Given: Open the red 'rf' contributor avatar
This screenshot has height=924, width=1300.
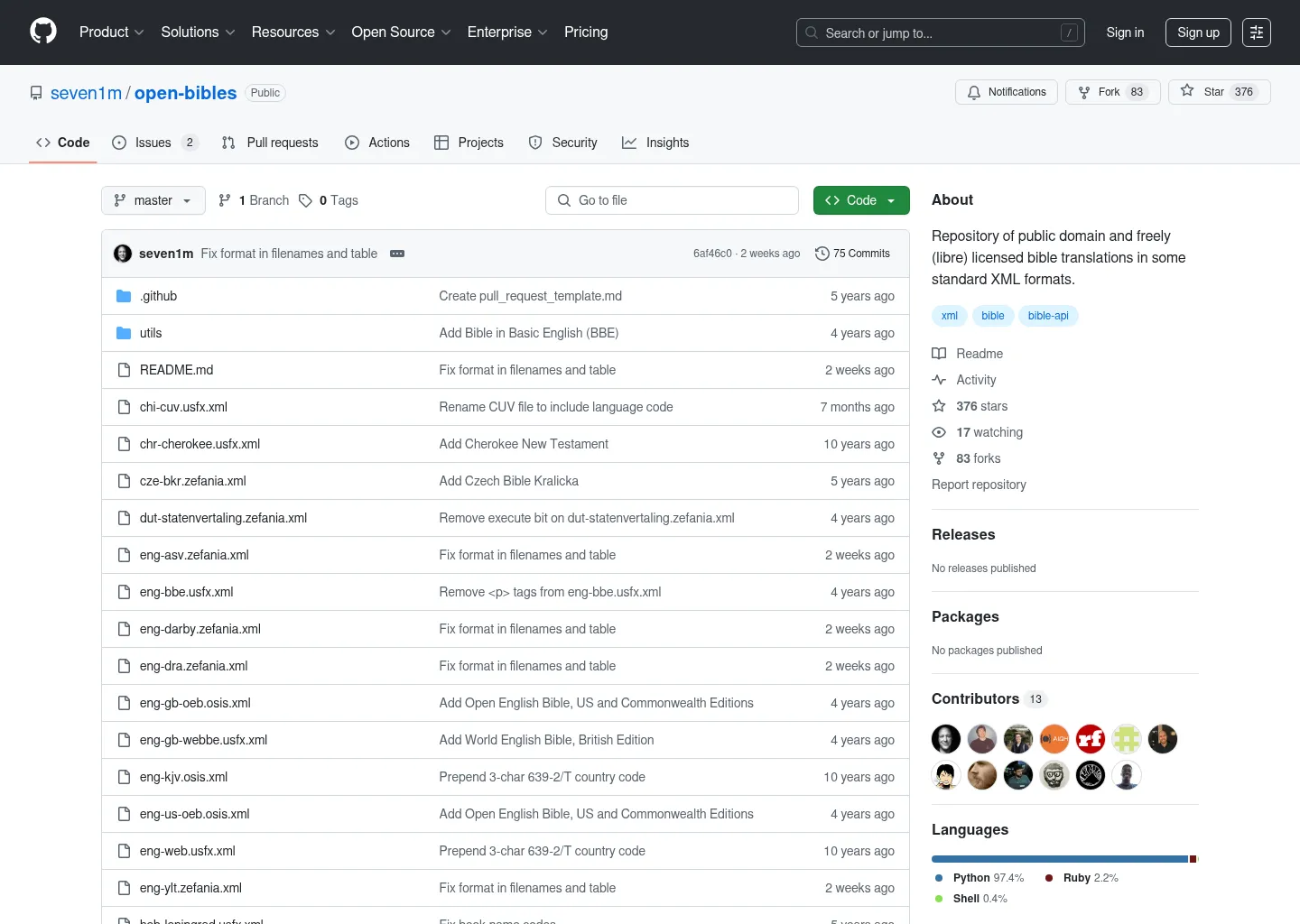Looking at the screenshot, I should point(1091,739).
